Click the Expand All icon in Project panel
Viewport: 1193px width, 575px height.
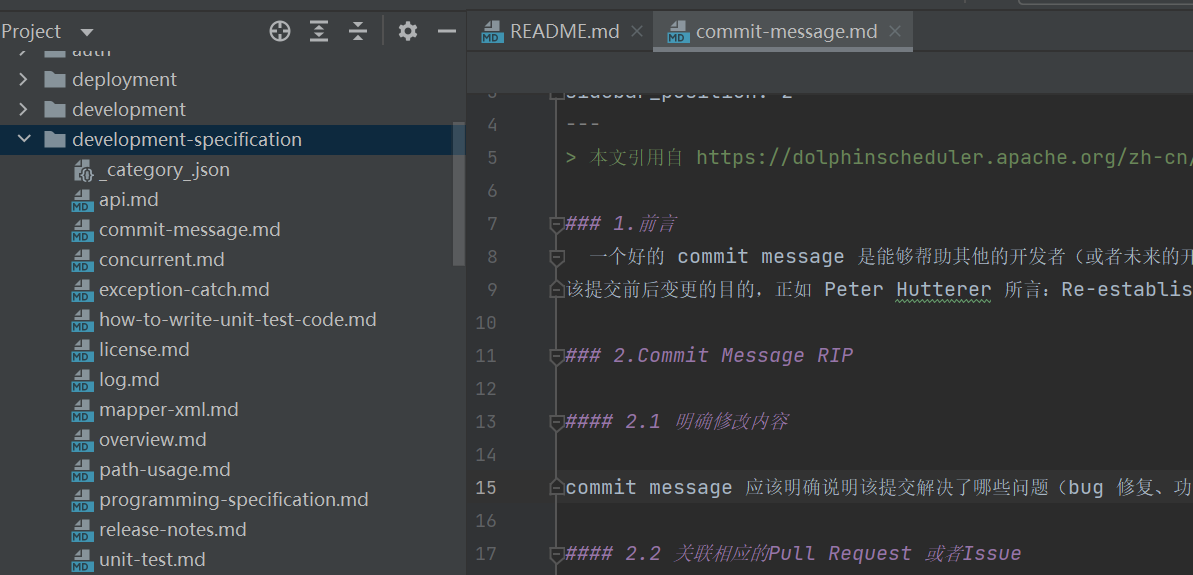coord(319,31)
